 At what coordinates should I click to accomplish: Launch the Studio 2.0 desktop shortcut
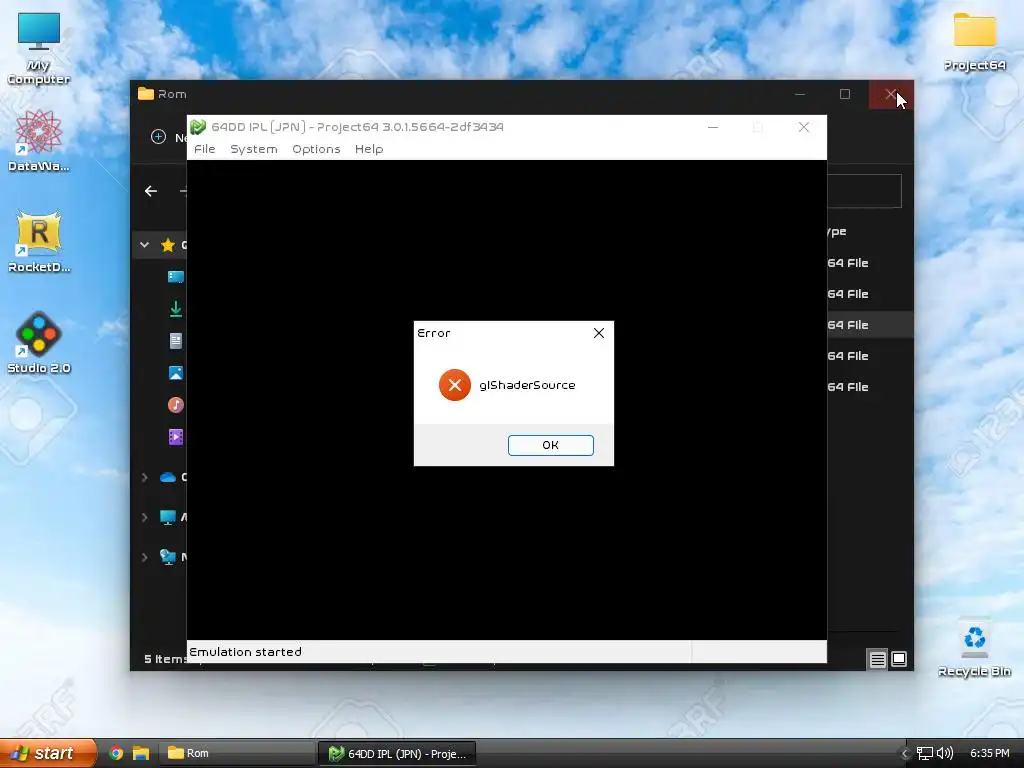click(39, 343)
